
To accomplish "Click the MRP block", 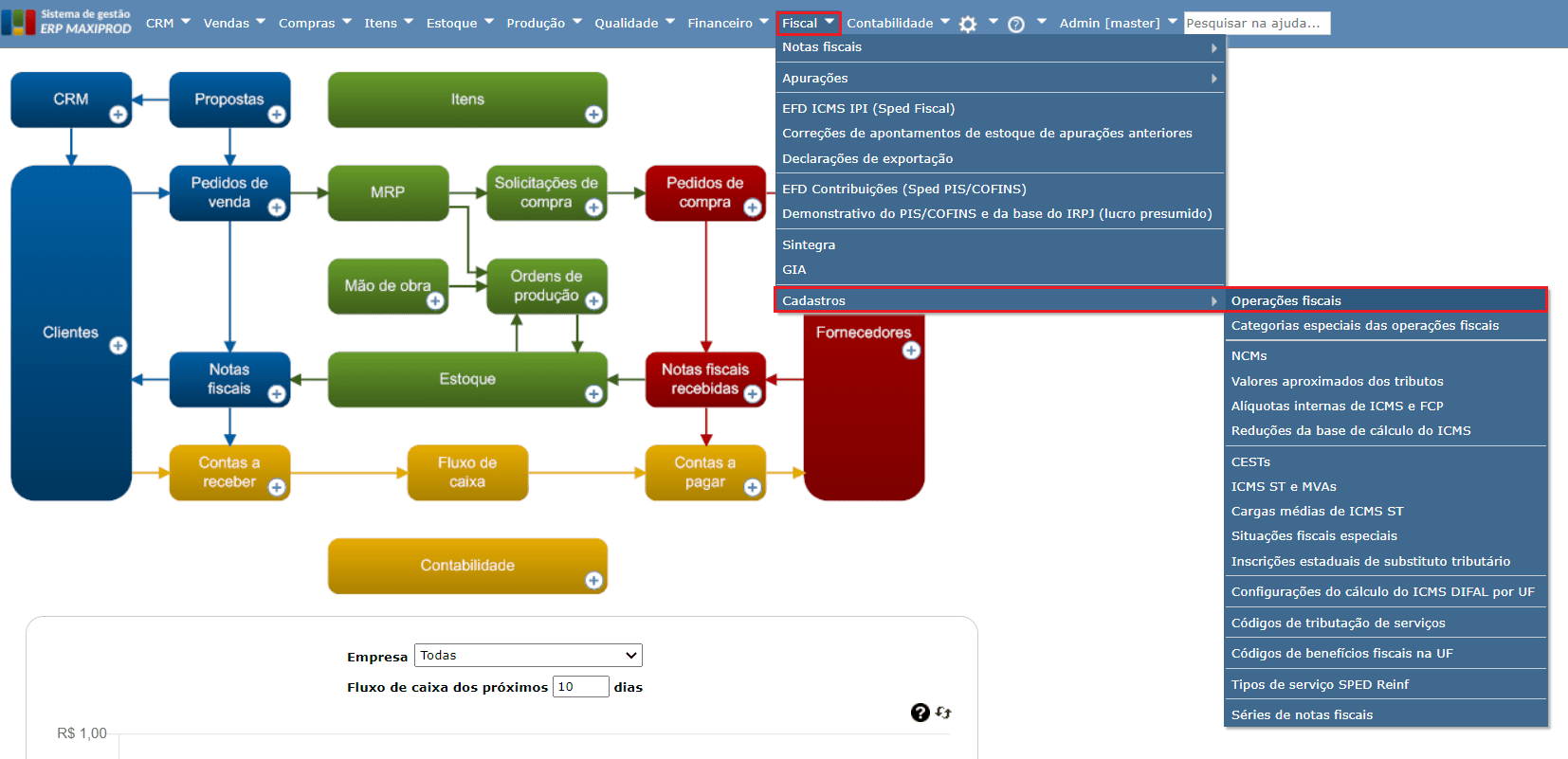I will tap(388, 193).
